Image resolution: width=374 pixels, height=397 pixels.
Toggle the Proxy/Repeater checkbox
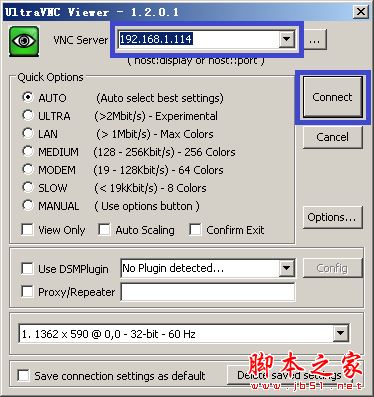pyautogui.click(x=27, y=292)
